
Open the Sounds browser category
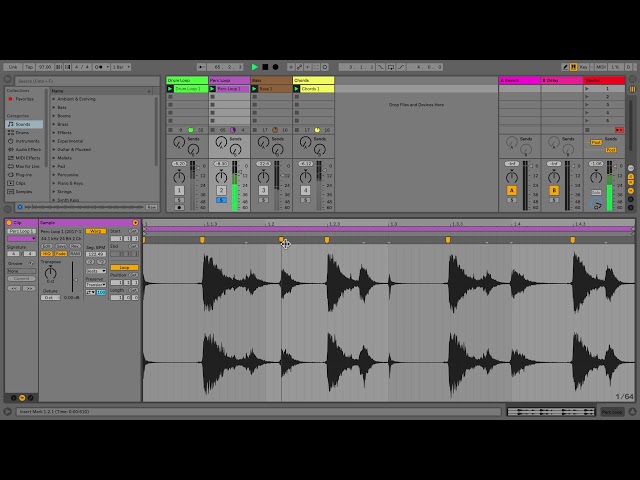click(x=24, y=124)
